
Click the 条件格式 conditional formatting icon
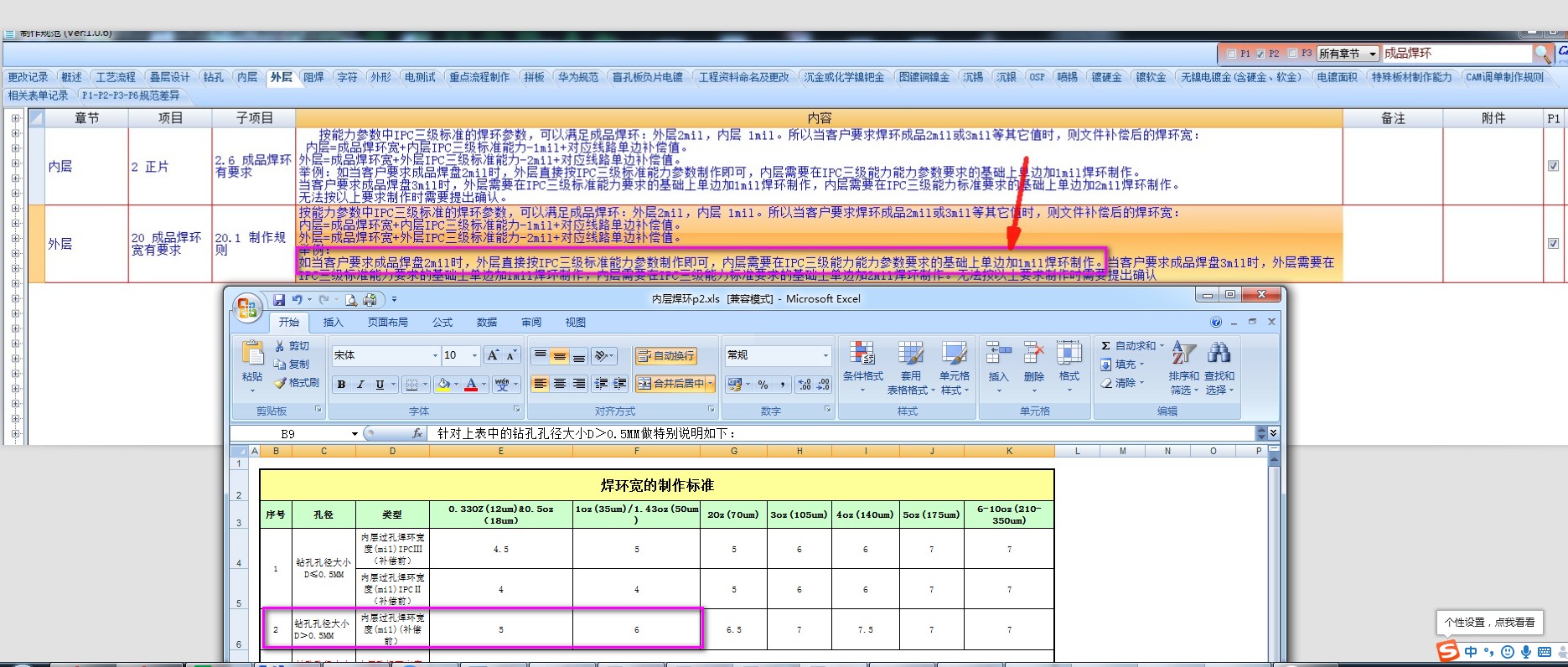click(x=862, y=354)
